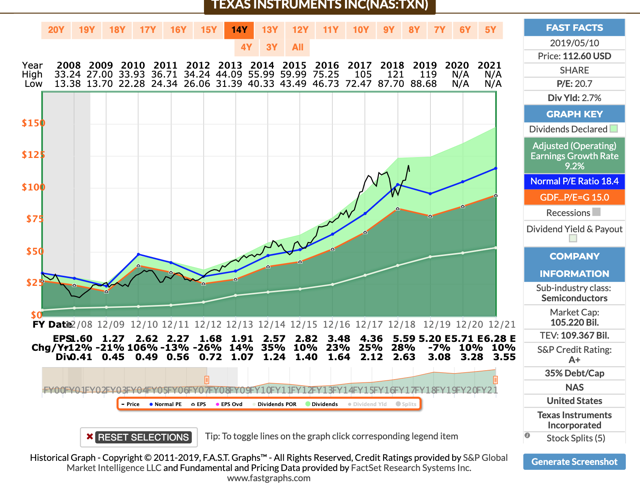640x484 pixels.
Task: Click the right handle of the timeline range slider
Action: coord(495,380)
